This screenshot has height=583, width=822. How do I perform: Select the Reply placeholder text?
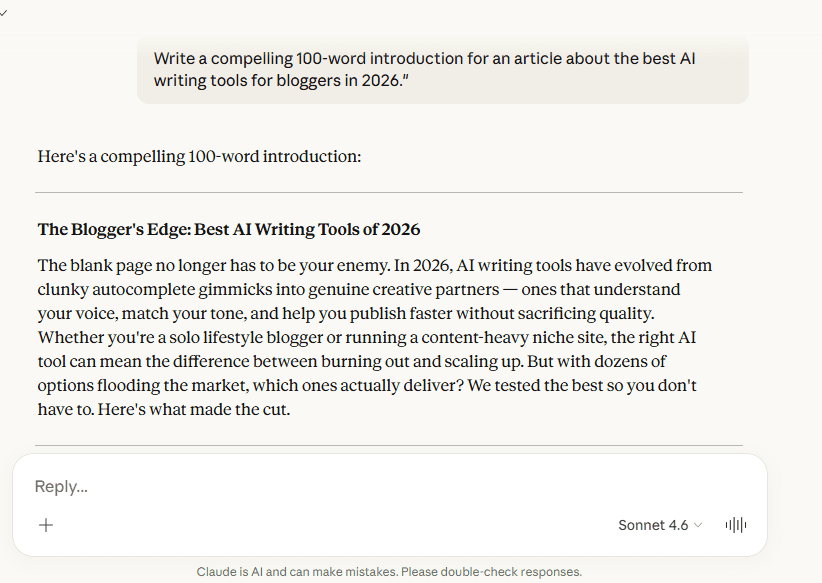(62, 486)
